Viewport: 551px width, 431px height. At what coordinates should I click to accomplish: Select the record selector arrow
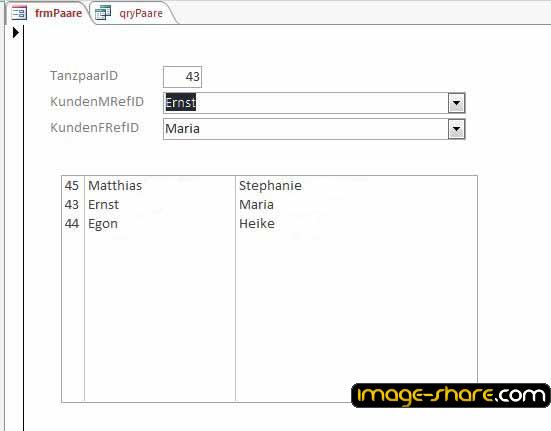(x=15, y=32)
